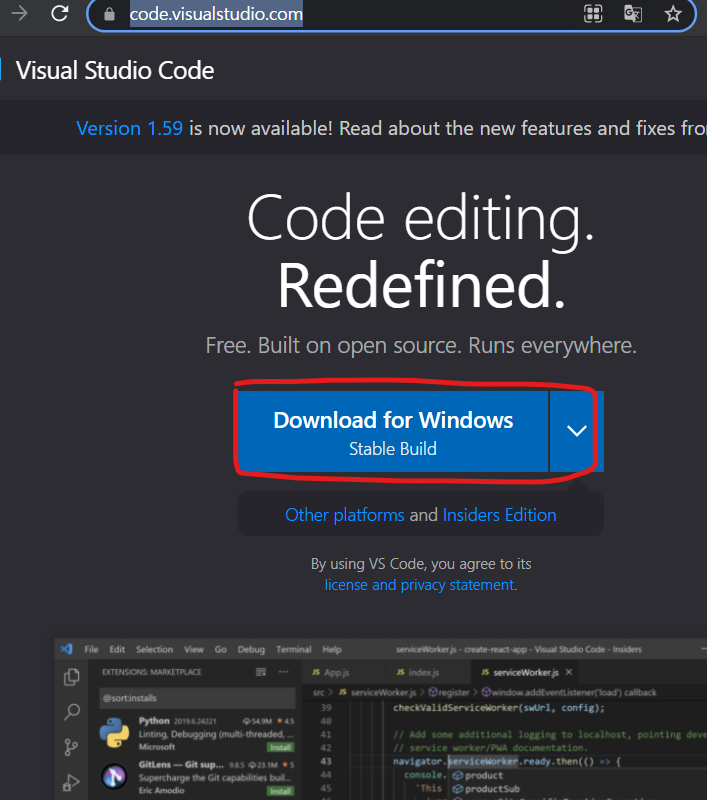
Task: Open View menu in the preview screenshot
Action: [193, 649]
